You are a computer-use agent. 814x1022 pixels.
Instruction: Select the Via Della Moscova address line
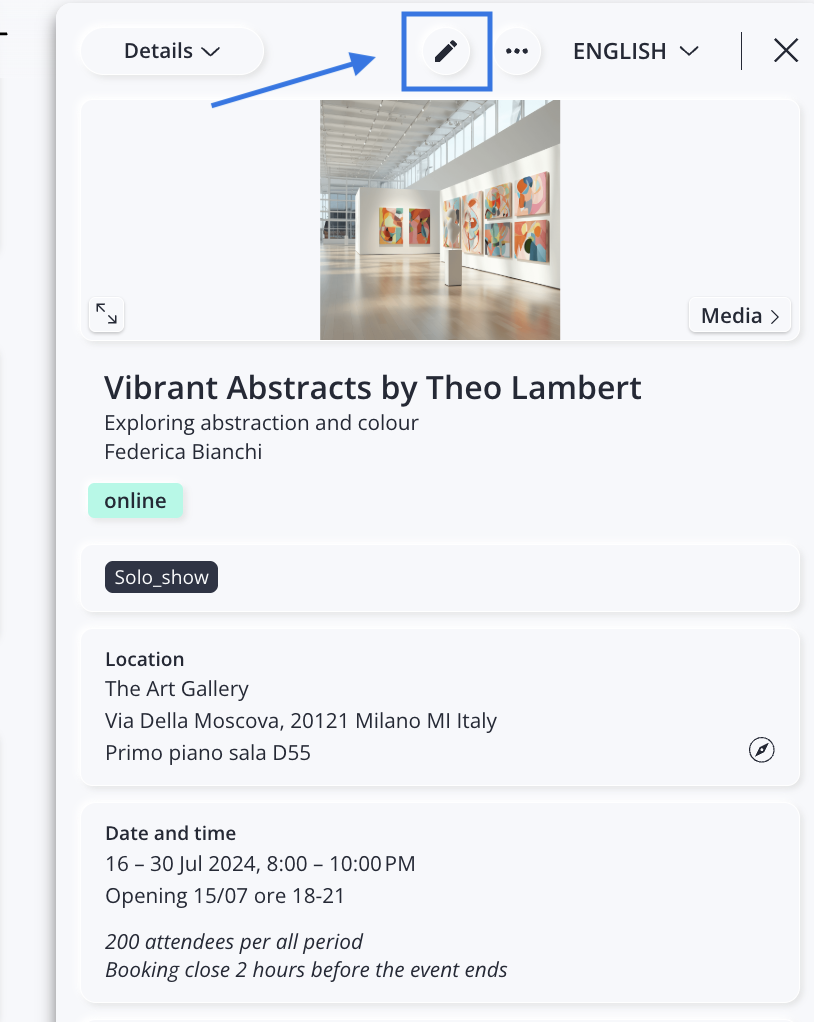click(x=301, y=720)
